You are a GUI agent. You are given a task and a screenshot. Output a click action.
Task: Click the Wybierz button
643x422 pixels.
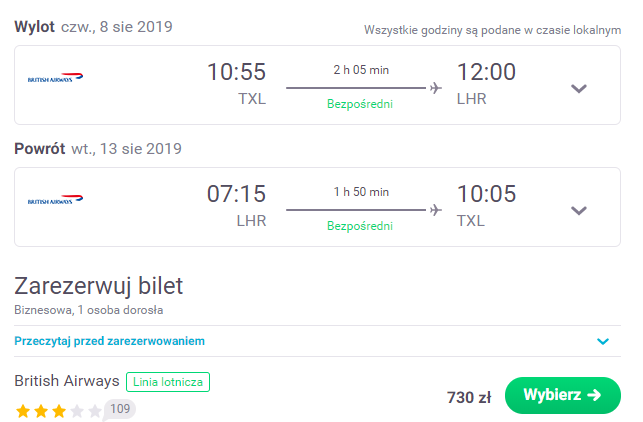[563, 395]
